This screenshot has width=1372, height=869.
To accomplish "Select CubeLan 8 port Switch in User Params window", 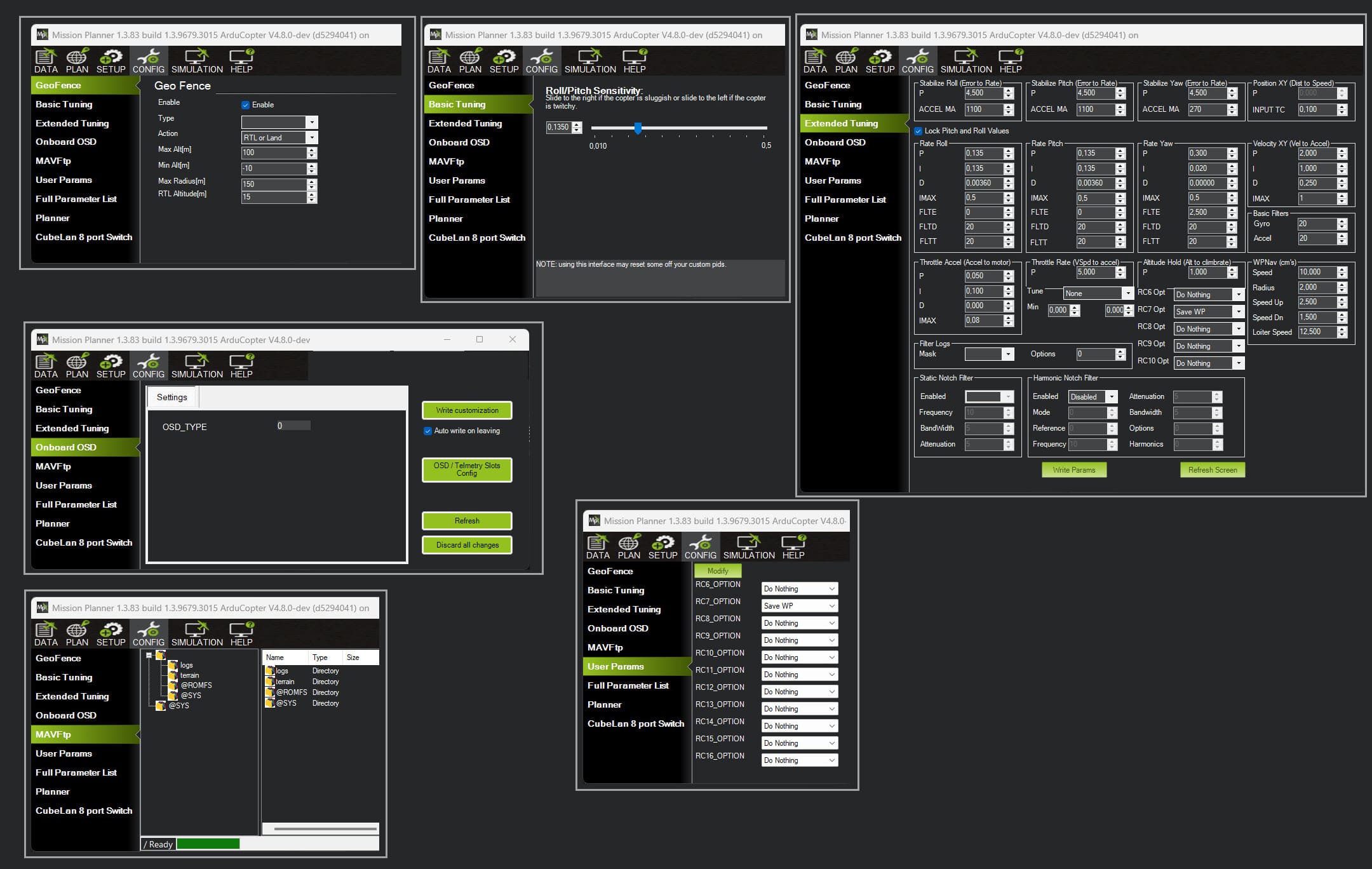I will [637, 724].
